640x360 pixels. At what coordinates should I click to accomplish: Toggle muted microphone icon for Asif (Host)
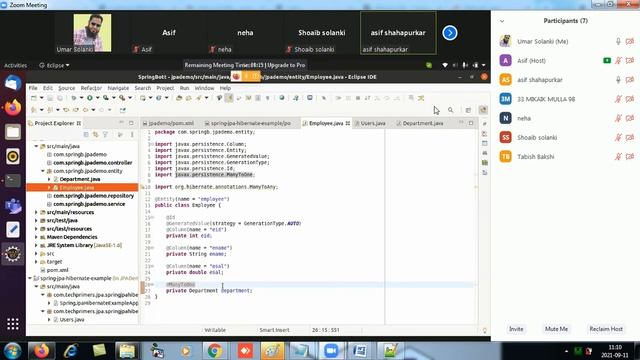tap(618, 60)
